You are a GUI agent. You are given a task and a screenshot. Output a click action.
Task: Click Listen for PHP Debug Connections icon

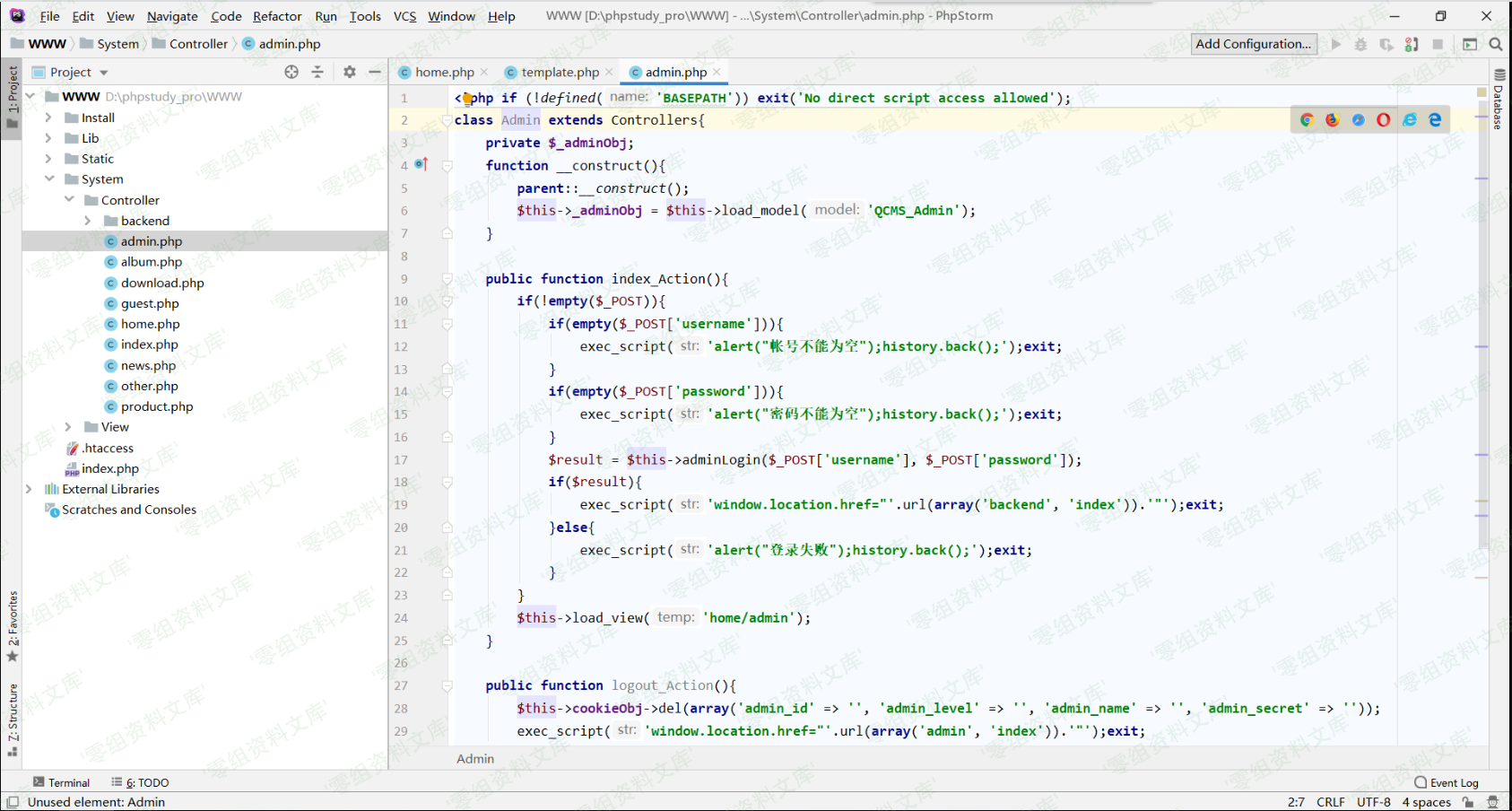click(x=1412, y=44)
